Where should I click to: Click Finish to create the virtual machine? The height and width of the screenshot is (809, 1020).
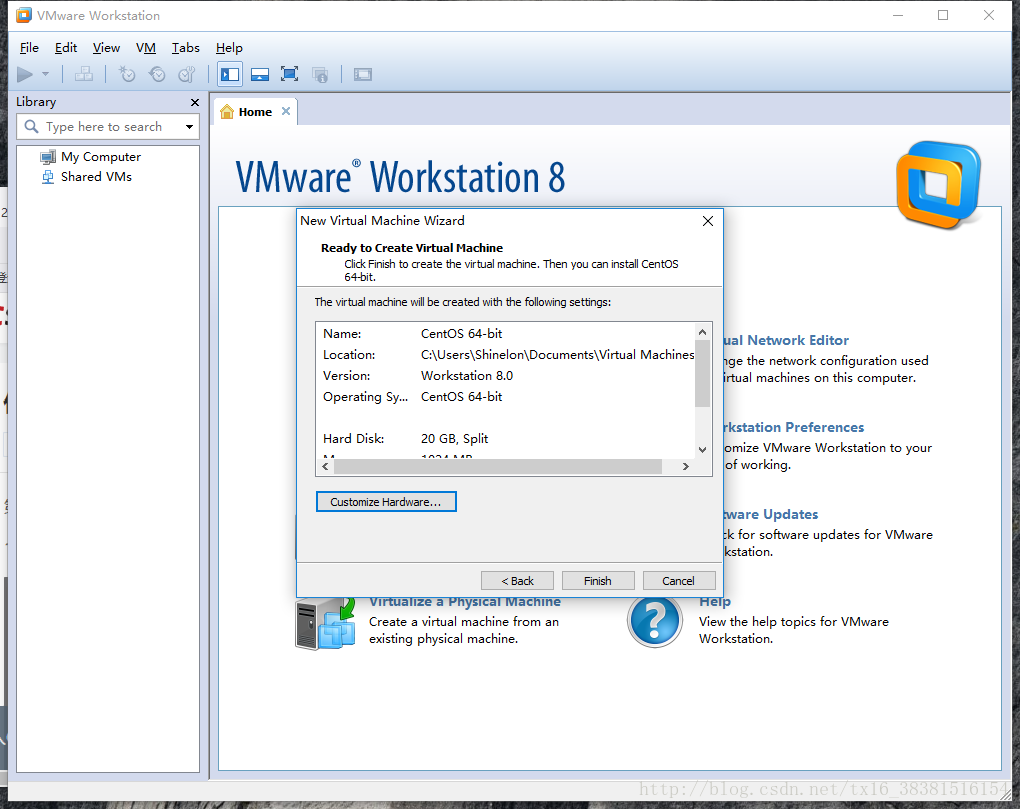pyautogui.click(x=597, y=581)
